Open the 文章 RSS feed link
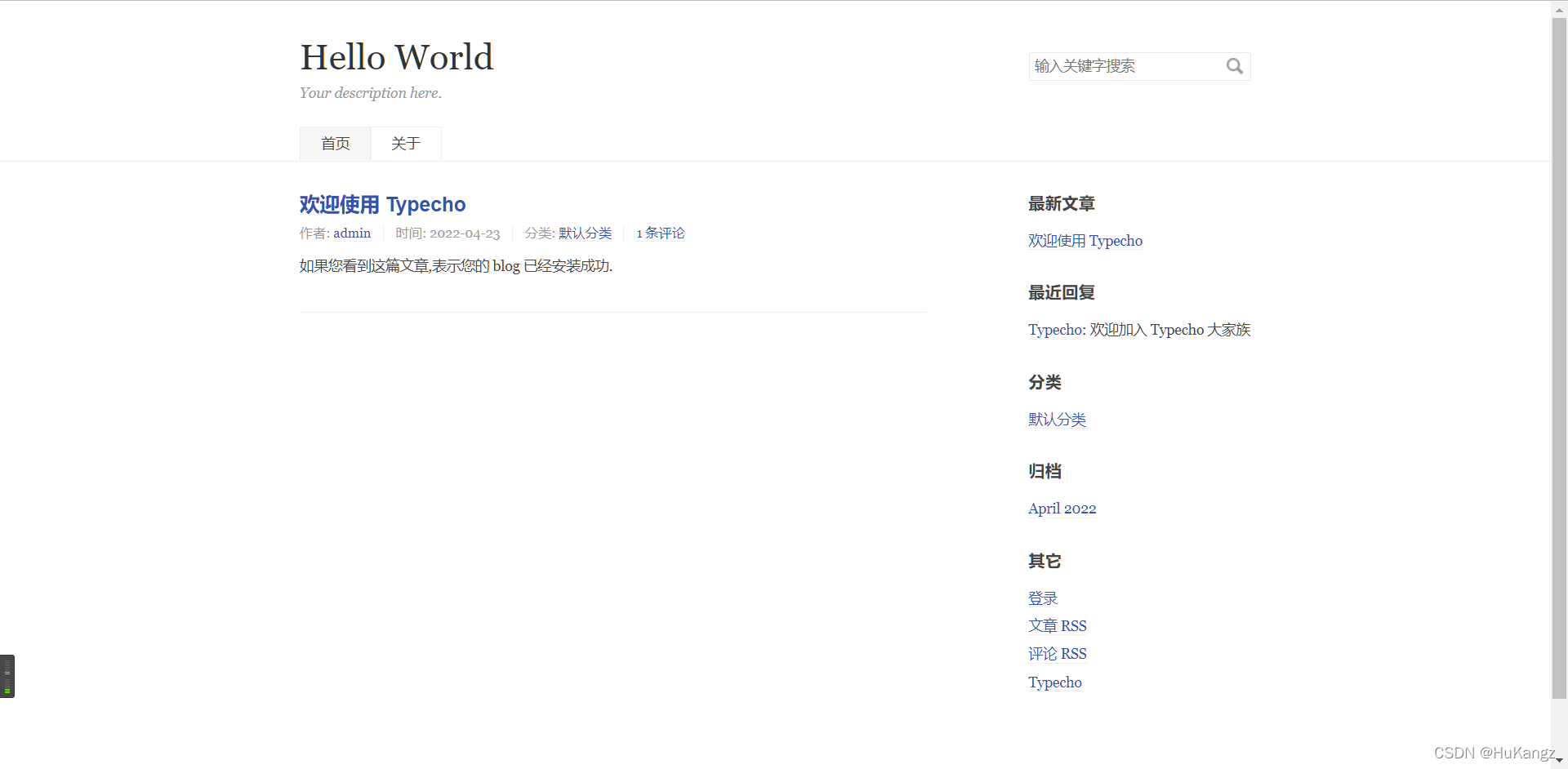The image size is (1568, 769). coord(1058,626)
